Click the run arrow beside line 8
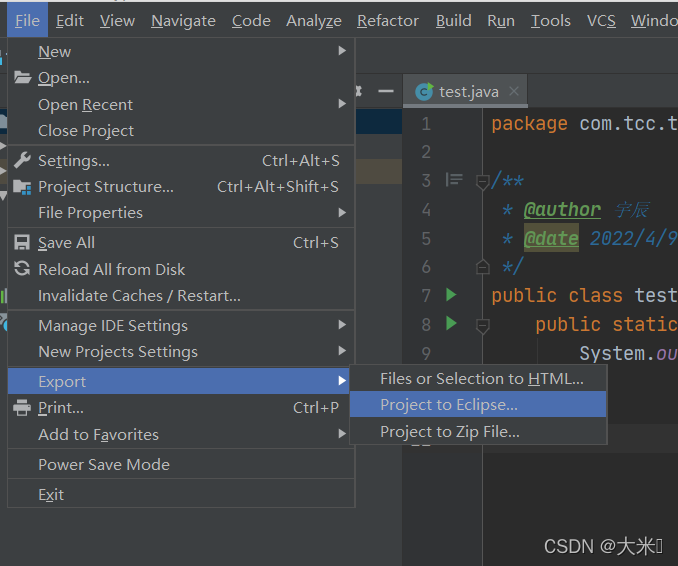 (x=451, y=323)
